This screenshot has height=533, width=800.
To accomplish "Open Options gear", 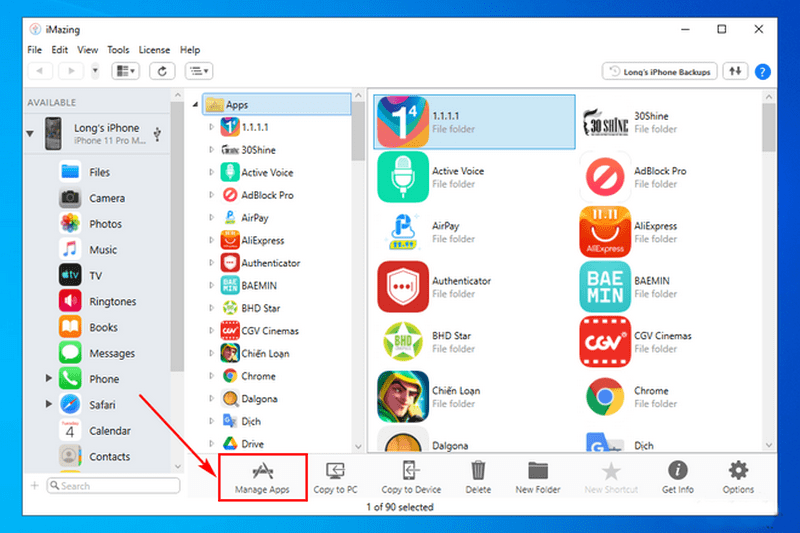I will (738, 478).
